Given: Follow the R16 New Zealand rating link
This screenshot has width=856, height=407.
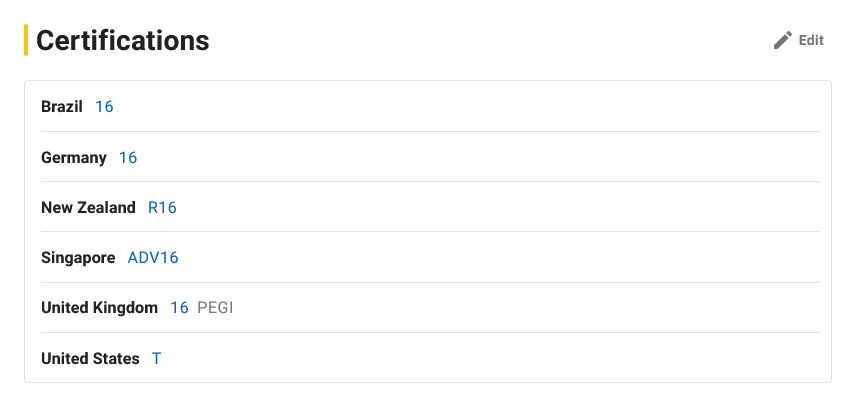Looking at the screenshot, I should point(162,208).
